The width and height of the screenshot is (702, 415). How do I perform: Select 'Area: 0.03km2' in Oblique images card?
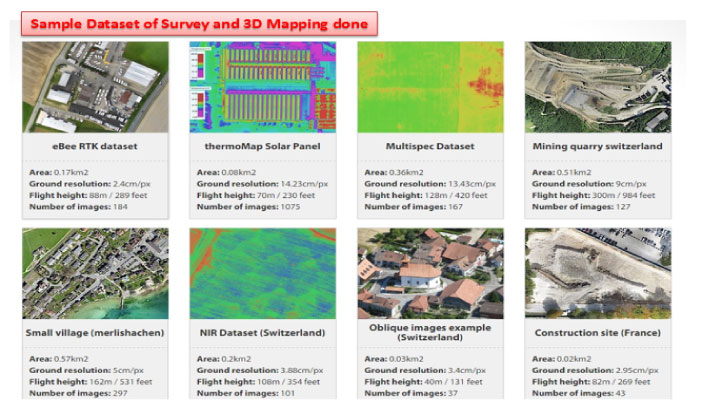click(394, 359)
